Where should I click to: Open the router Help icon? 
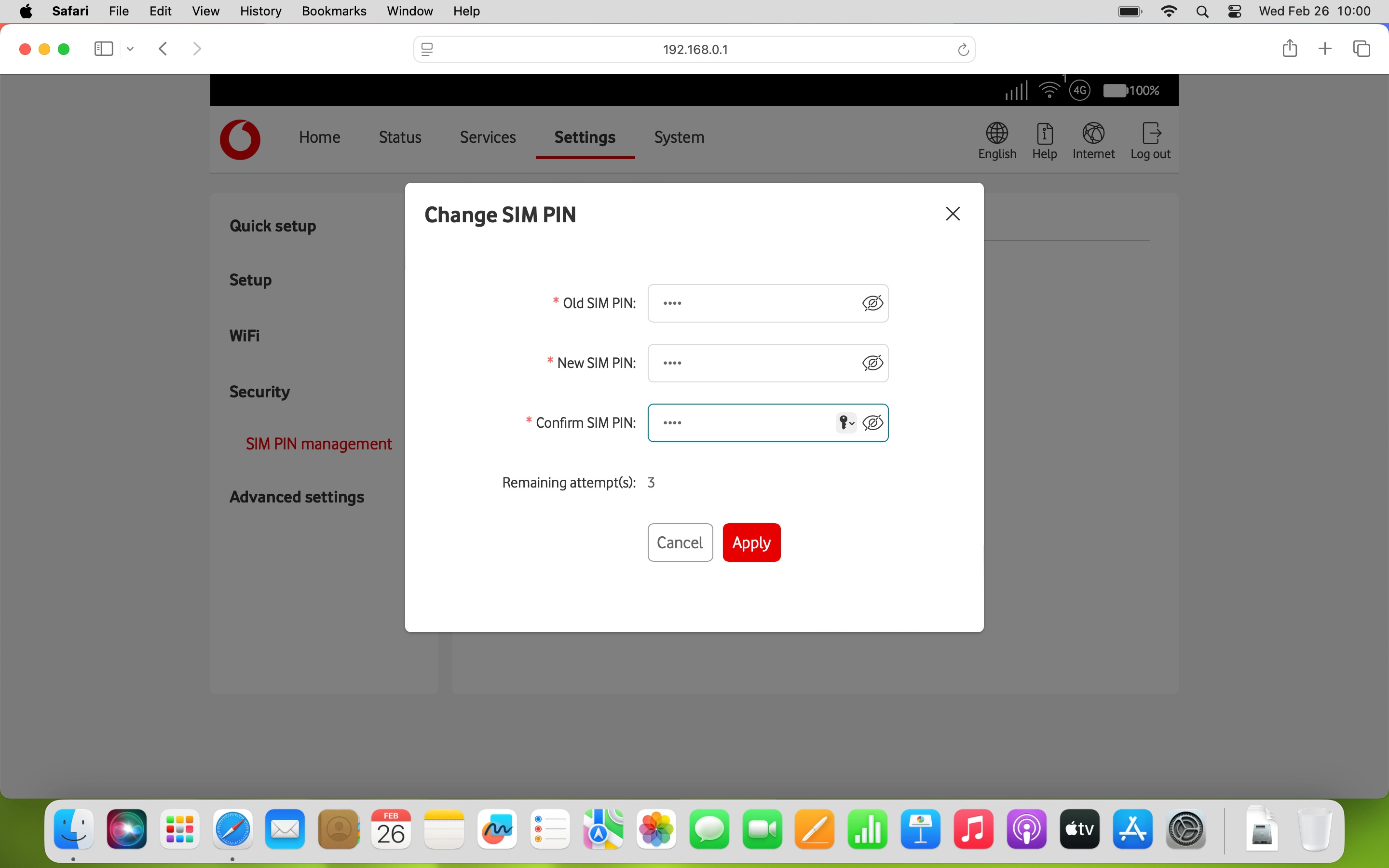(1045, 141)
